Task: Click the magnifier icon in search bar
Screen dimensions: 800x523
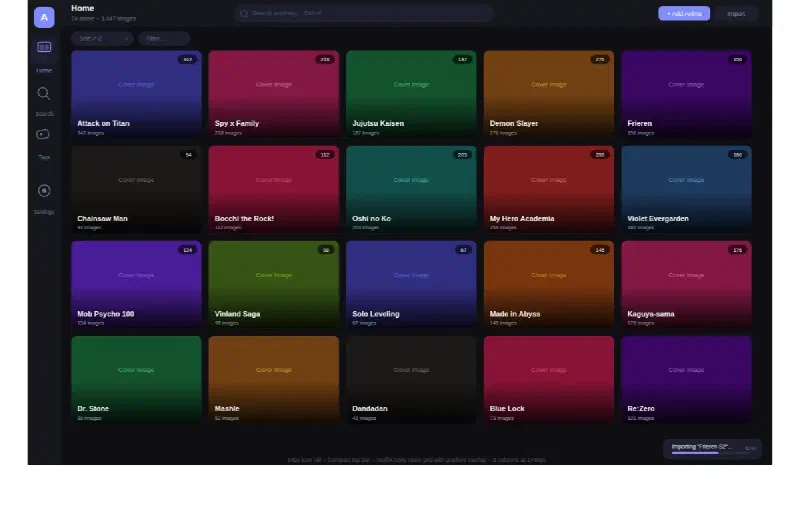Action: (x=244, y=13)
